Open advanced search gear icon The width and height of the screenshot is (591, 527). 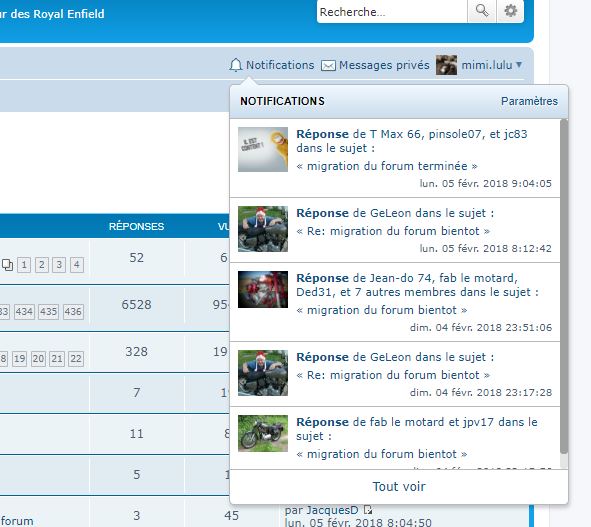tap(510, 11)
